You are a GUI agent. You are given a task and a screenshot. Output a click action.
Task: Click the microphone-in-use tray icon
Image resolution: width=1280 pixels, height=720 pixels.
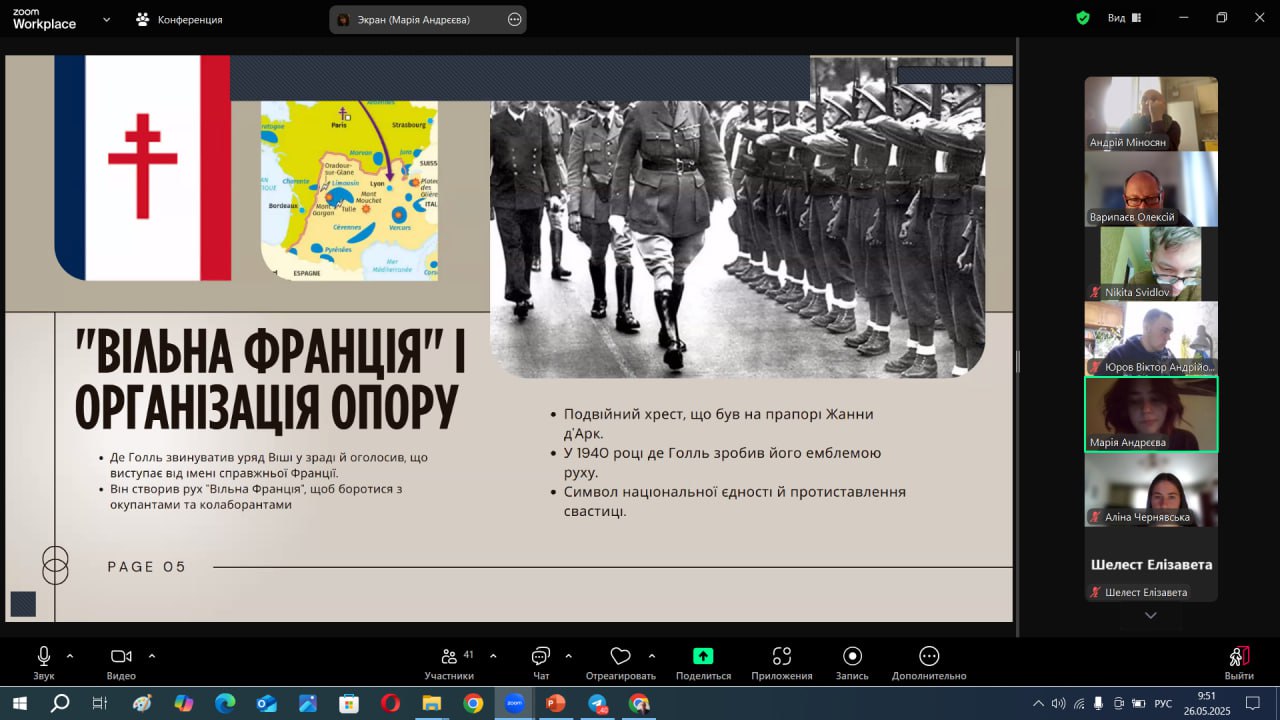(1099, 703)
